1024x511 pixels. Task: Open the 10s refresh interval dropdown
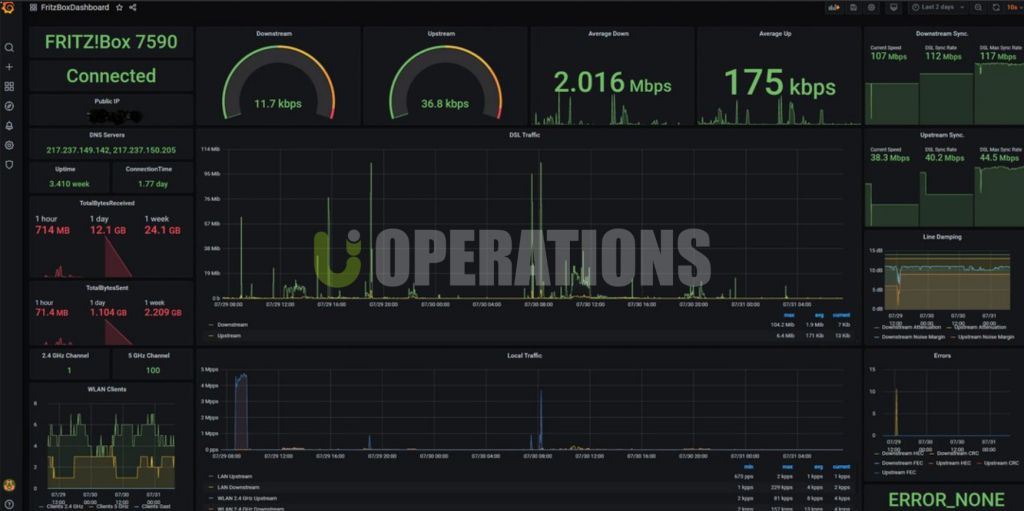tap(1013, 8)
